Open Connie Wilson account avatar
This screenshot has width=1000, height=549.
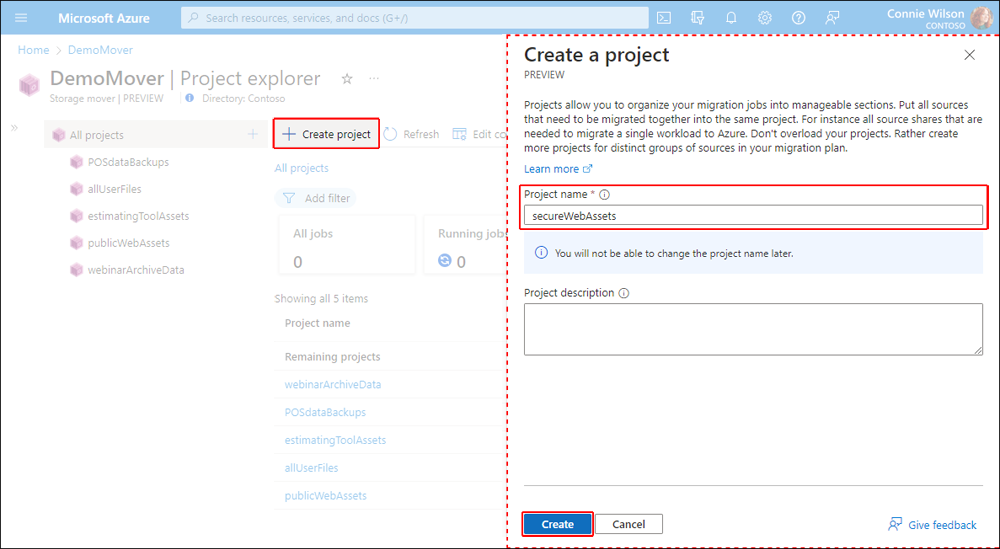click(x=982, y=18)
